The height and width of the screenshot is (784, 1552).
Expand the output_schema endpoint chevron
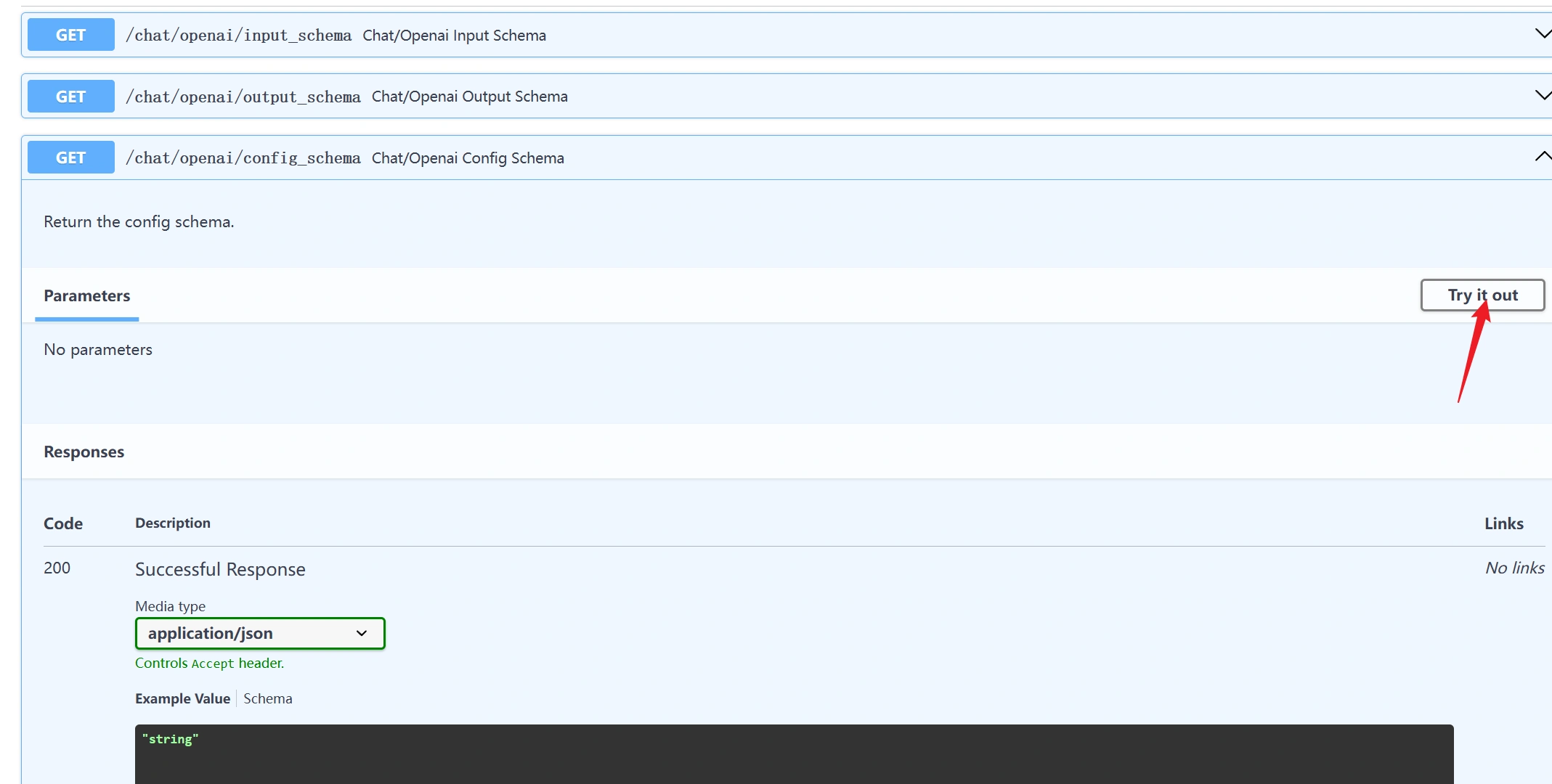pos(1542,95)
